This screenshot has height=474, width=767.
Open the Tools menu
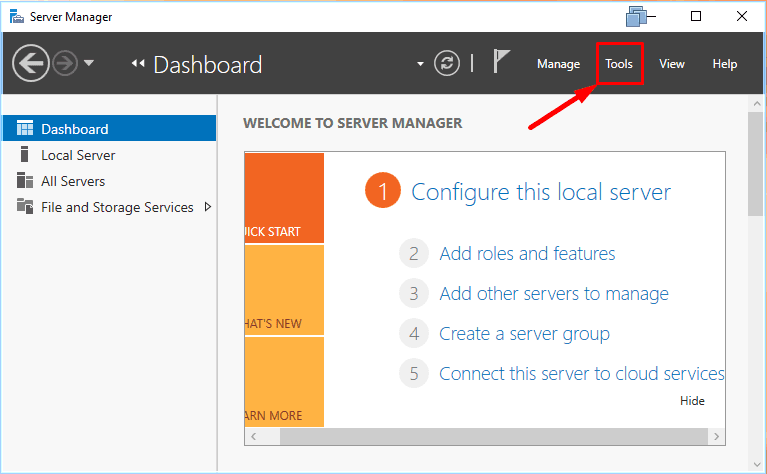tap(619, 64)
